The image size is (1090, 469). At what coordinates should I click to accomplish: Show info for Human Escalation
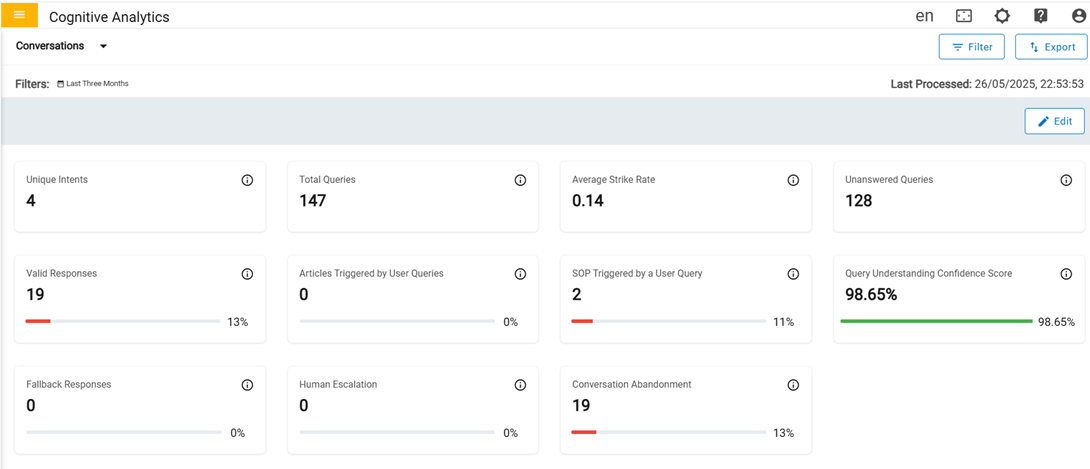point(520,385)
